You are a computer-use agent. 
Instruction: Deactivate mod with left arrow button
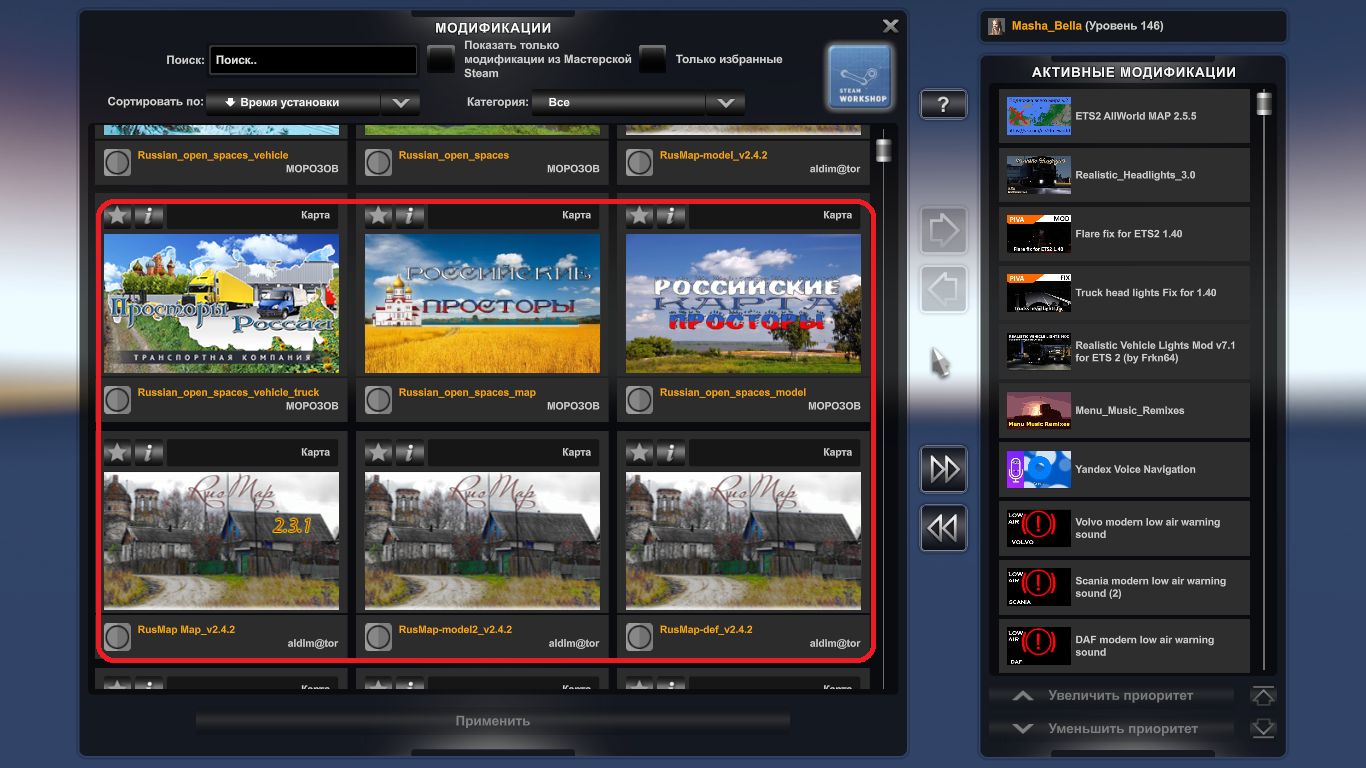coord(943,290)
